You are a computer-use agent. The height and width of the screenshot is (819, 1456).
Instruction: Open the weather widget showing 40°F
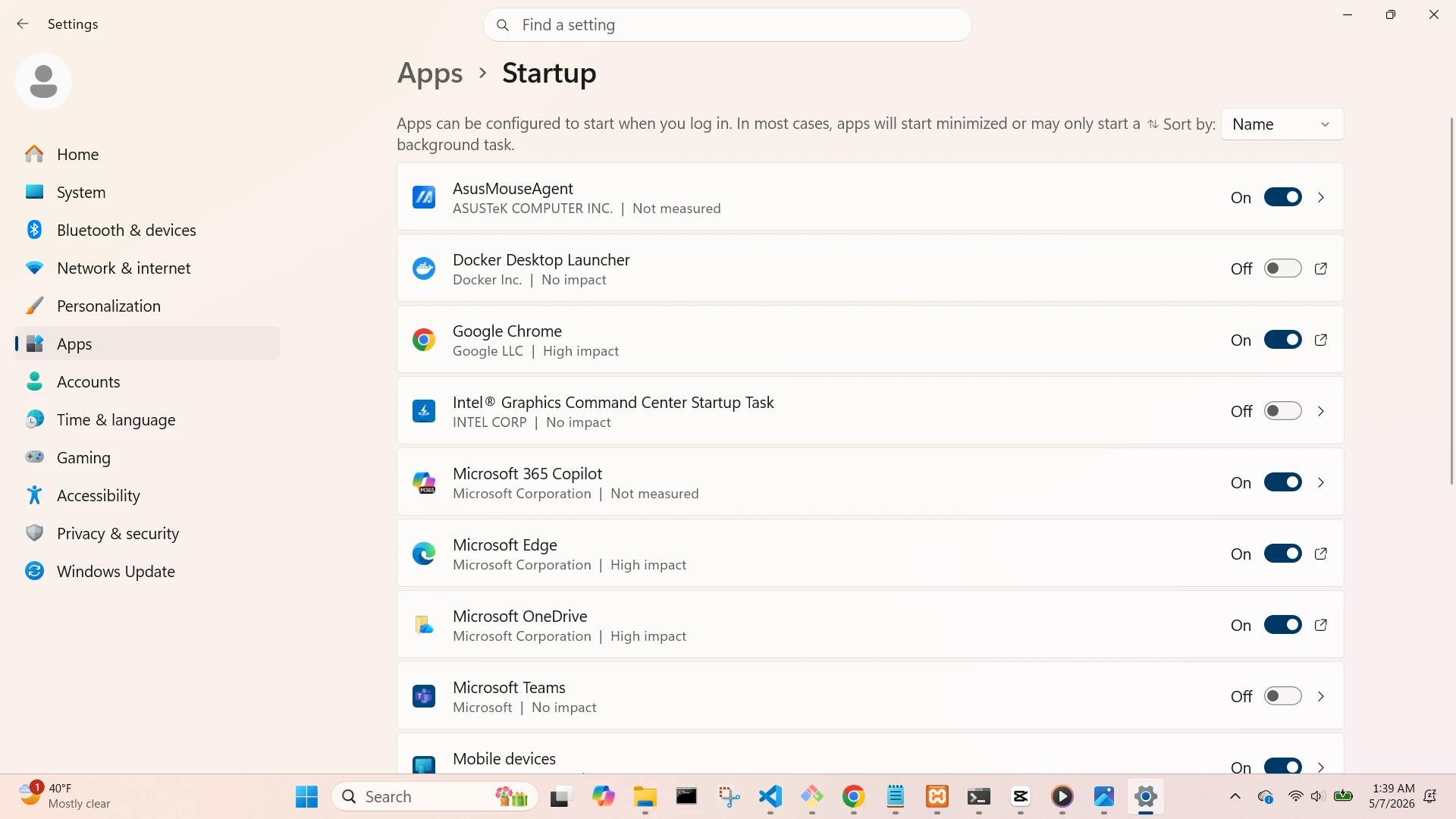tap(64, 796)
